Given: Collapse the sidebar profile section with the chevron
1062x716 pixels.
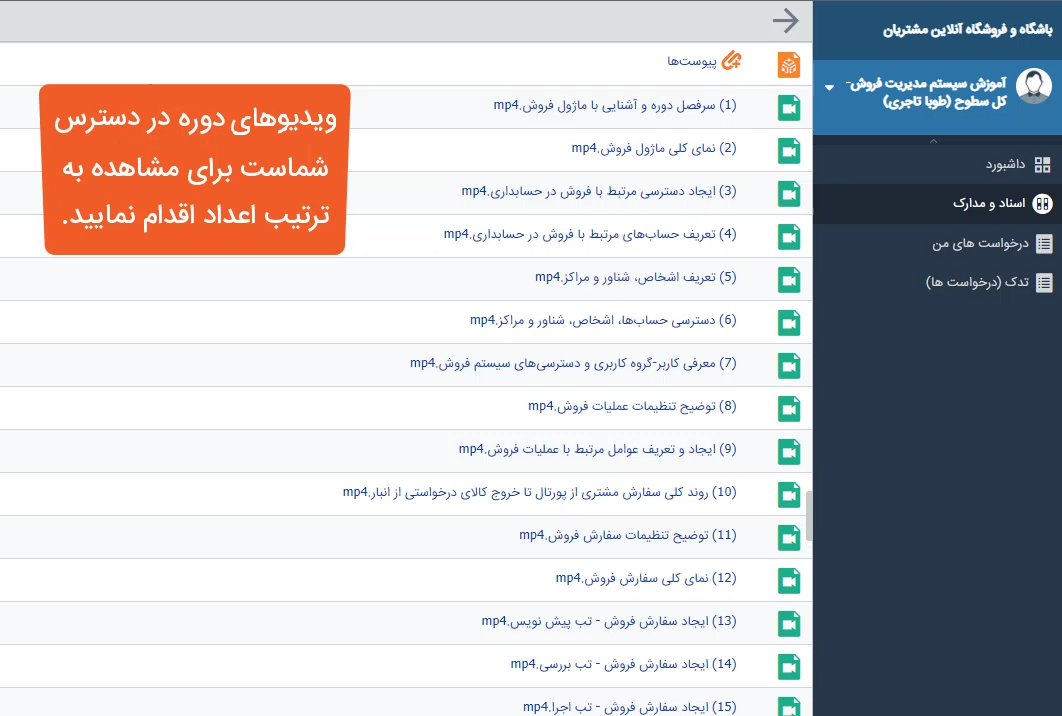Looking at the screenshot, I should (x=933, y=141).
